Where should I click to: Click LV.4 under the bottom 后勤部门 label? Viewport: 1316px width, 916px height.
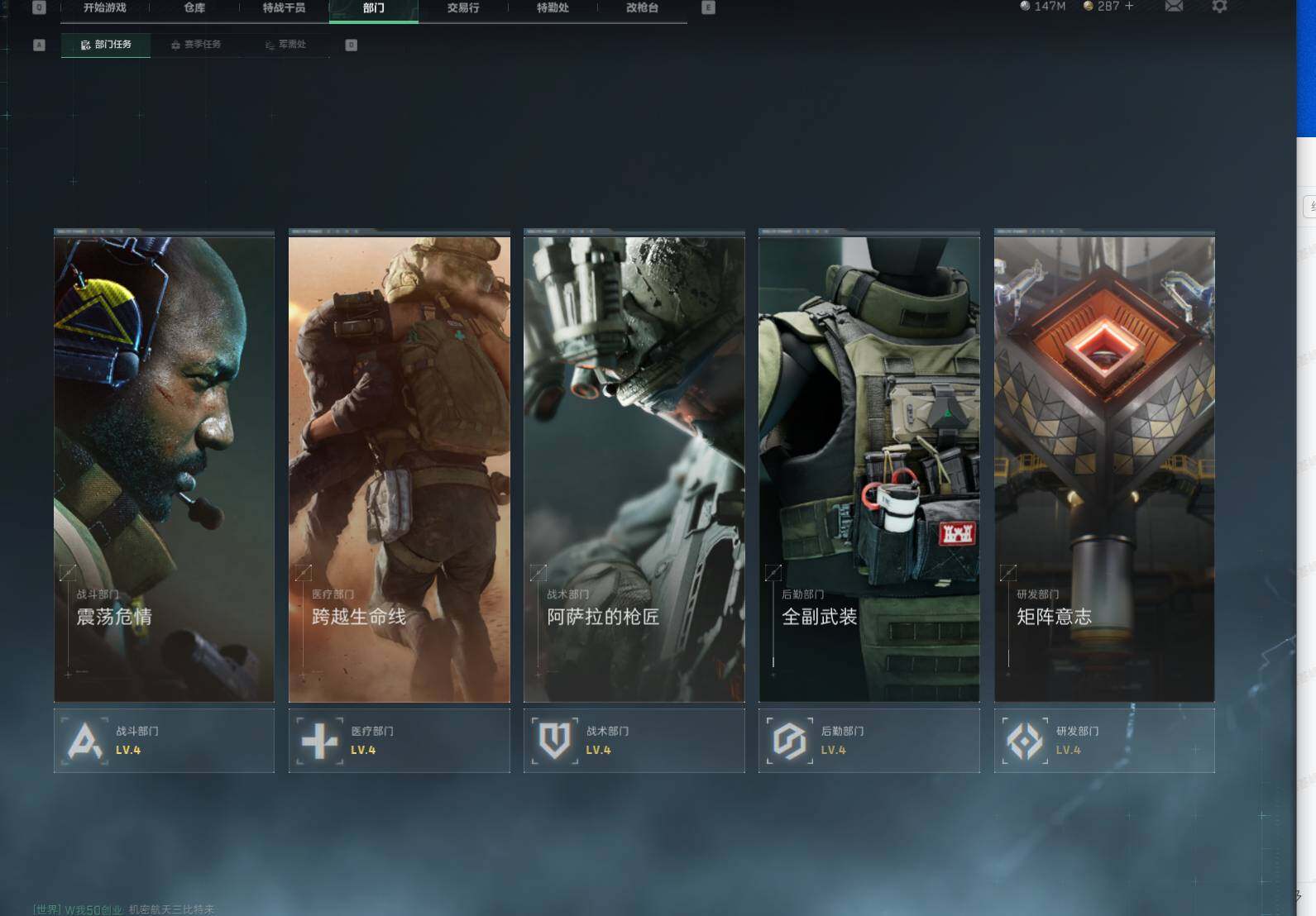(x=833, y=751)
